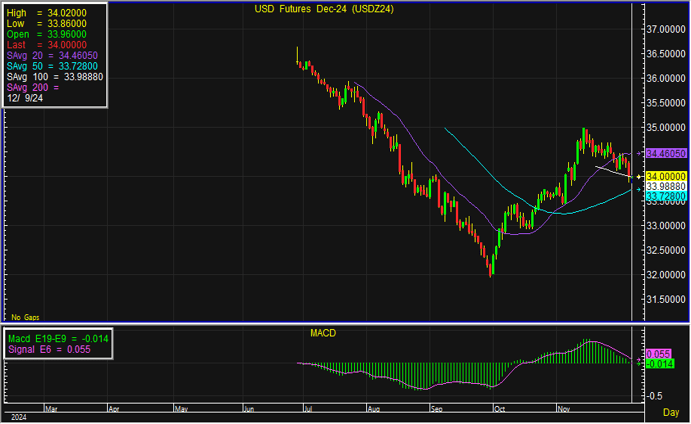This screenshot has height=424, width=691.
Task: Click the SAvg 200 legend entry
Action: coord(34,88)
